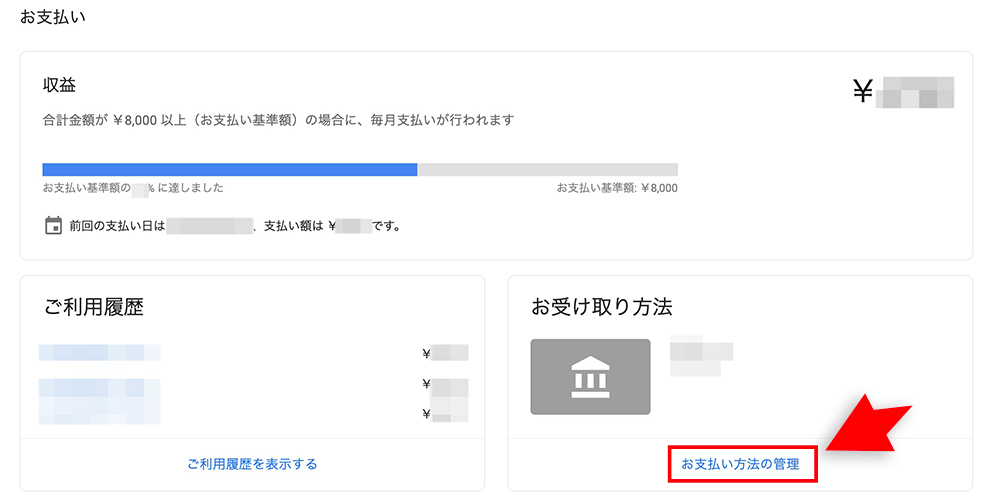
Task: Click the blue earnings progress bar
Action: [x=230, y=169]
